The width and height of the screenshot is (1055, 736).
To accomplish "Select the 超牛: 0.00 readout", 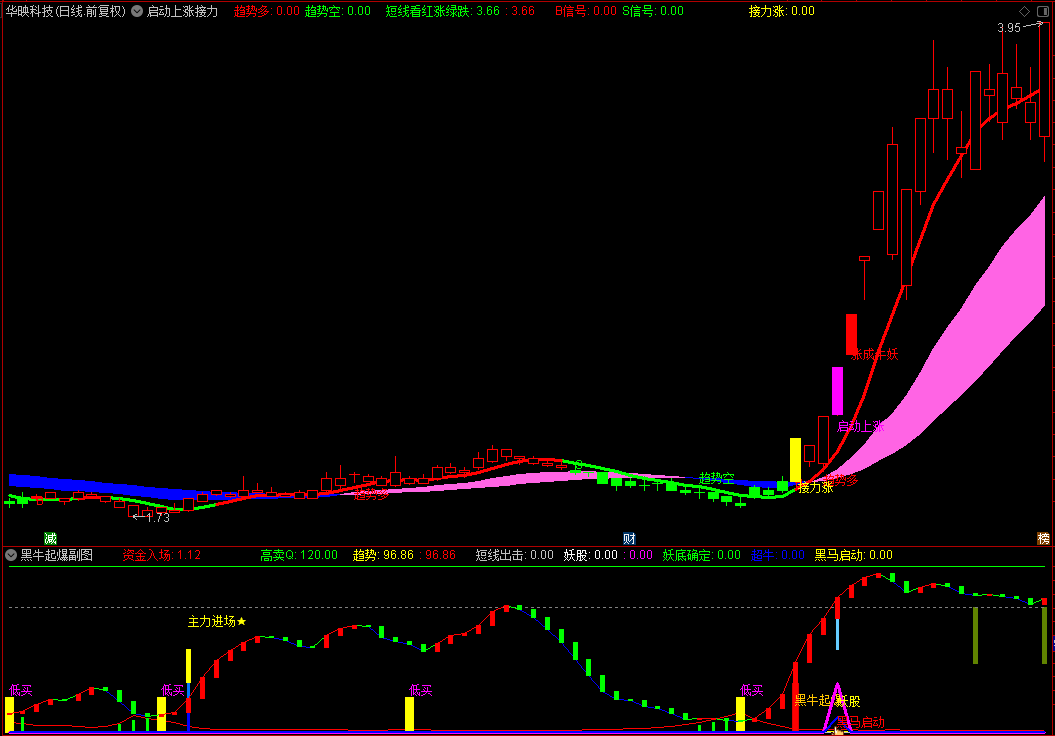I will coord(778,555).
